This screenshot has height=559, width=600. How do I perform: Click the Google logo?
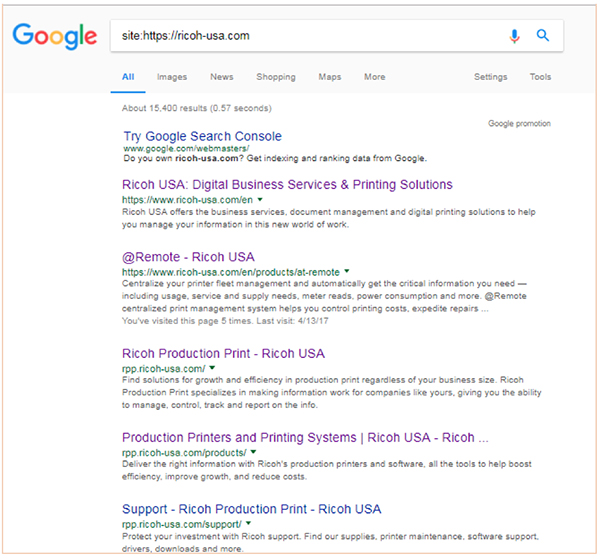coord(54,38)
